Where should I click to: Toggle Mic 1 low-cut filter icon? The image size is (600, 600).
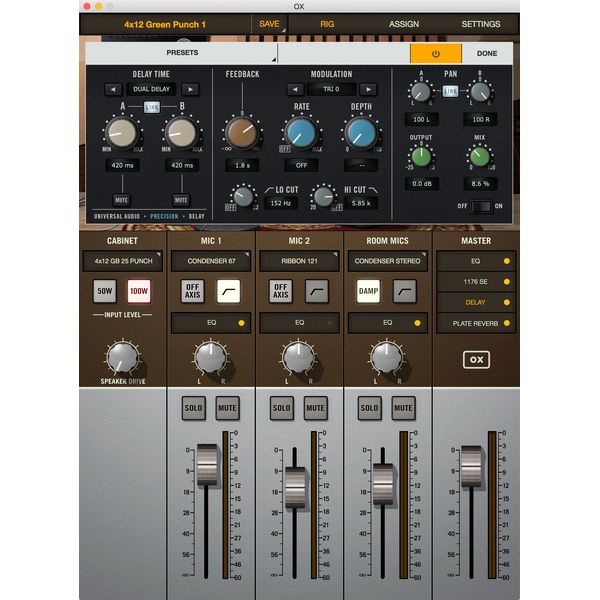(x=228, y=291)
